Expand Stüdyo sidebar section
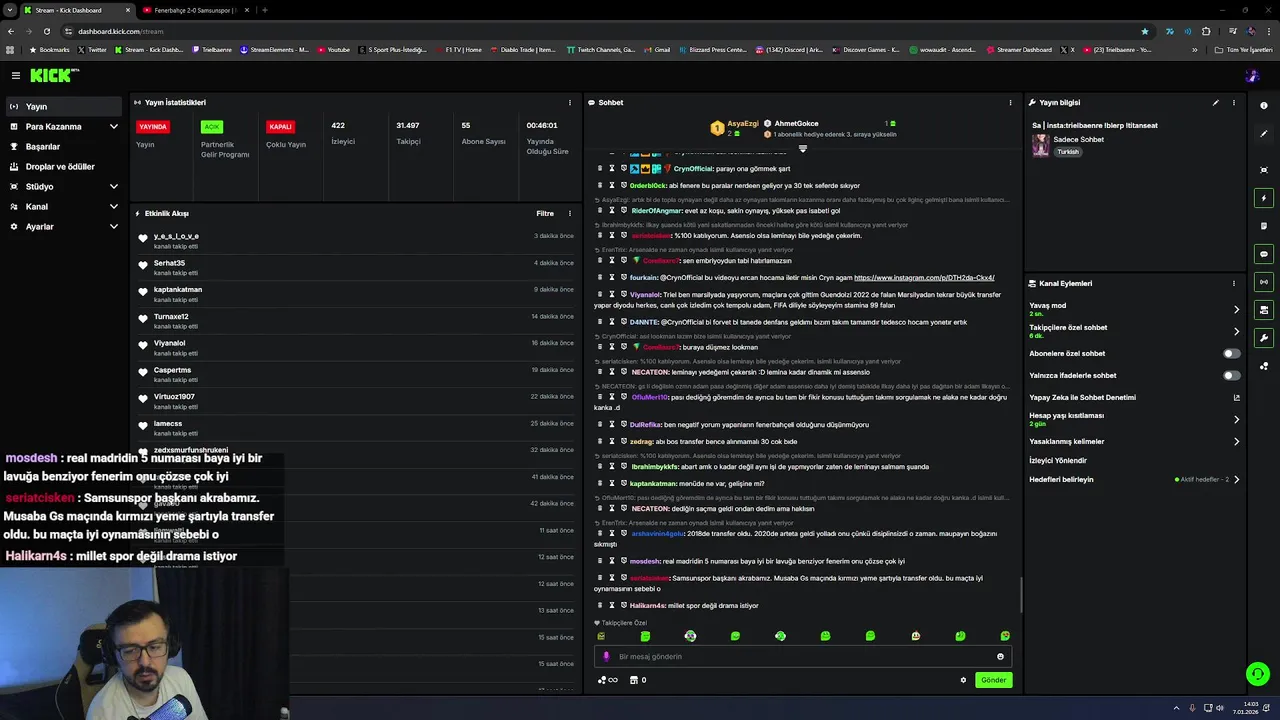 113,187
